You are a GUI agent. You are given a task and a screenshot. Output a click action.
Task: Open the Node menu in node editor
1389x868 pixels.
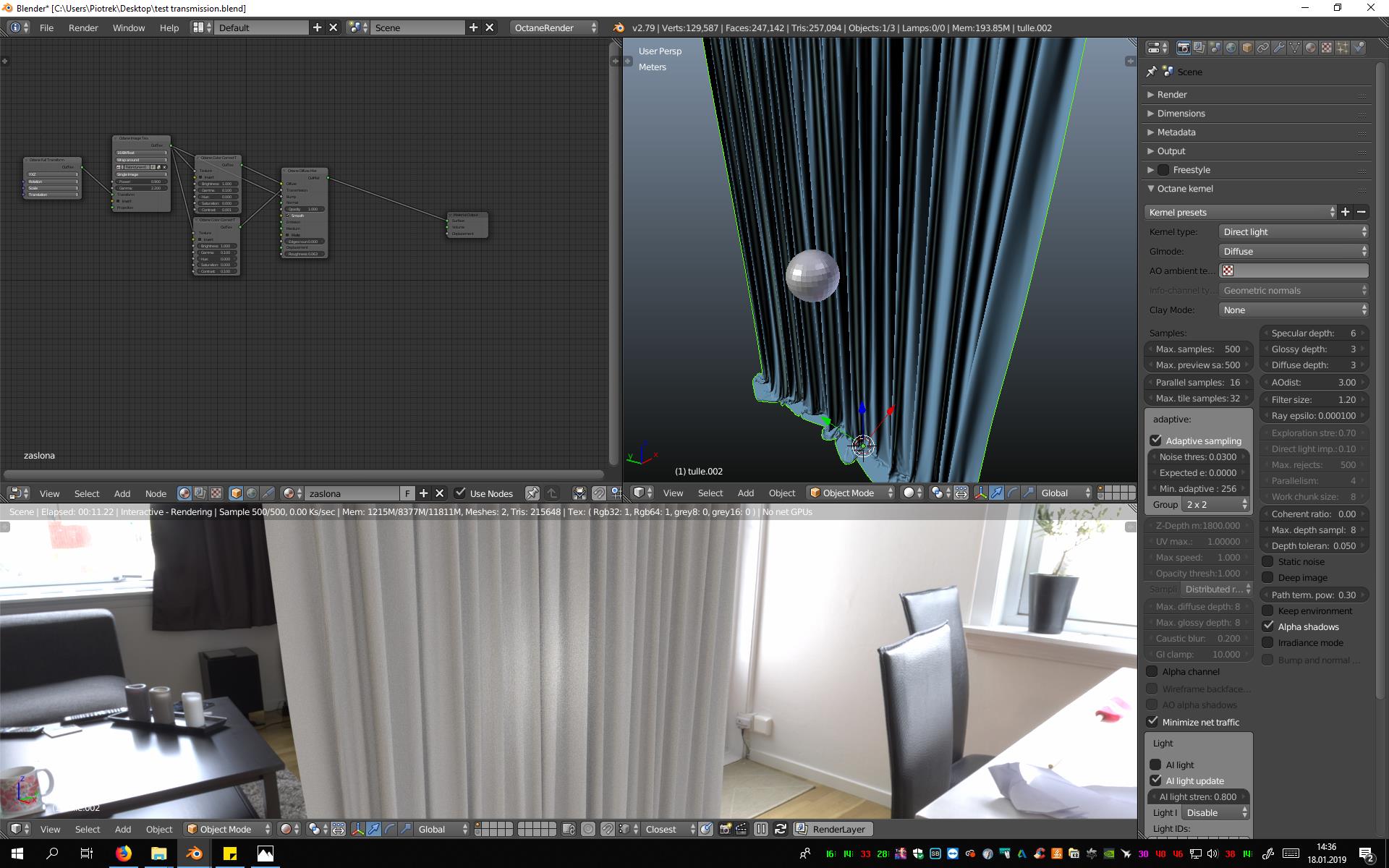pyautogui.click(x=156, y=493)
